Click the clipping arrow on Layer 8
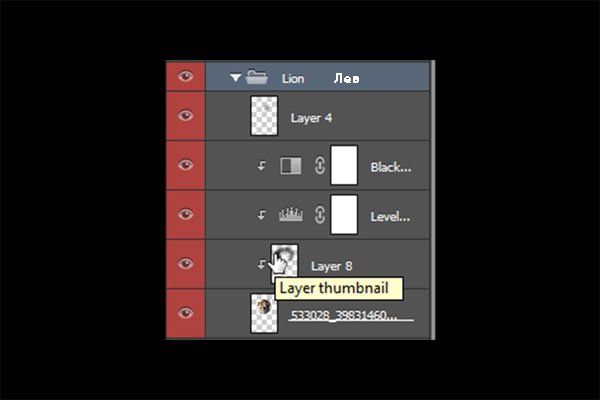600x400 pixels. [261, 264]
